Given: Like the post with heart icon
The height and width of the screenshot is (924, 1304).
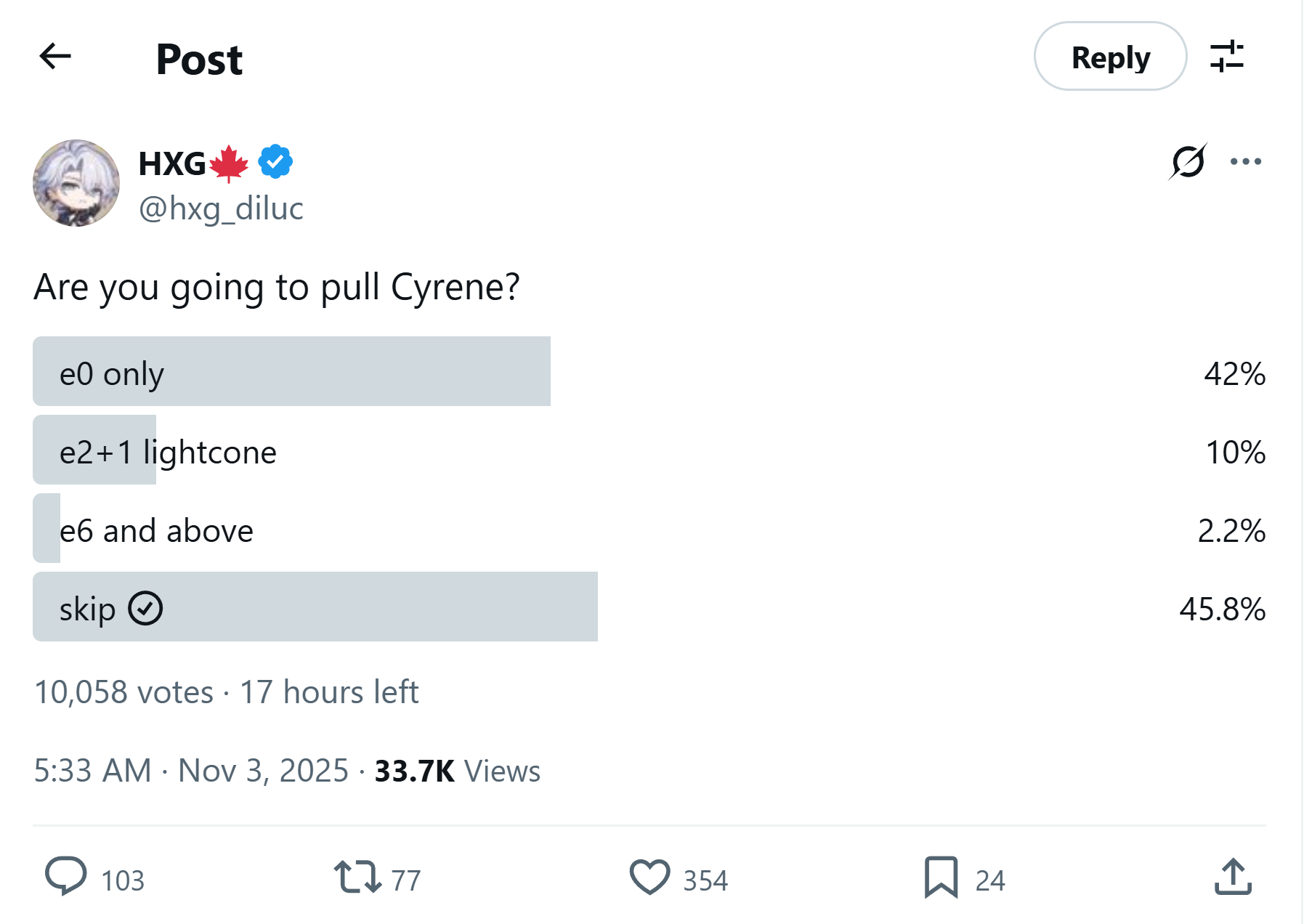Looking at the screenshot, I should (649, 877).
